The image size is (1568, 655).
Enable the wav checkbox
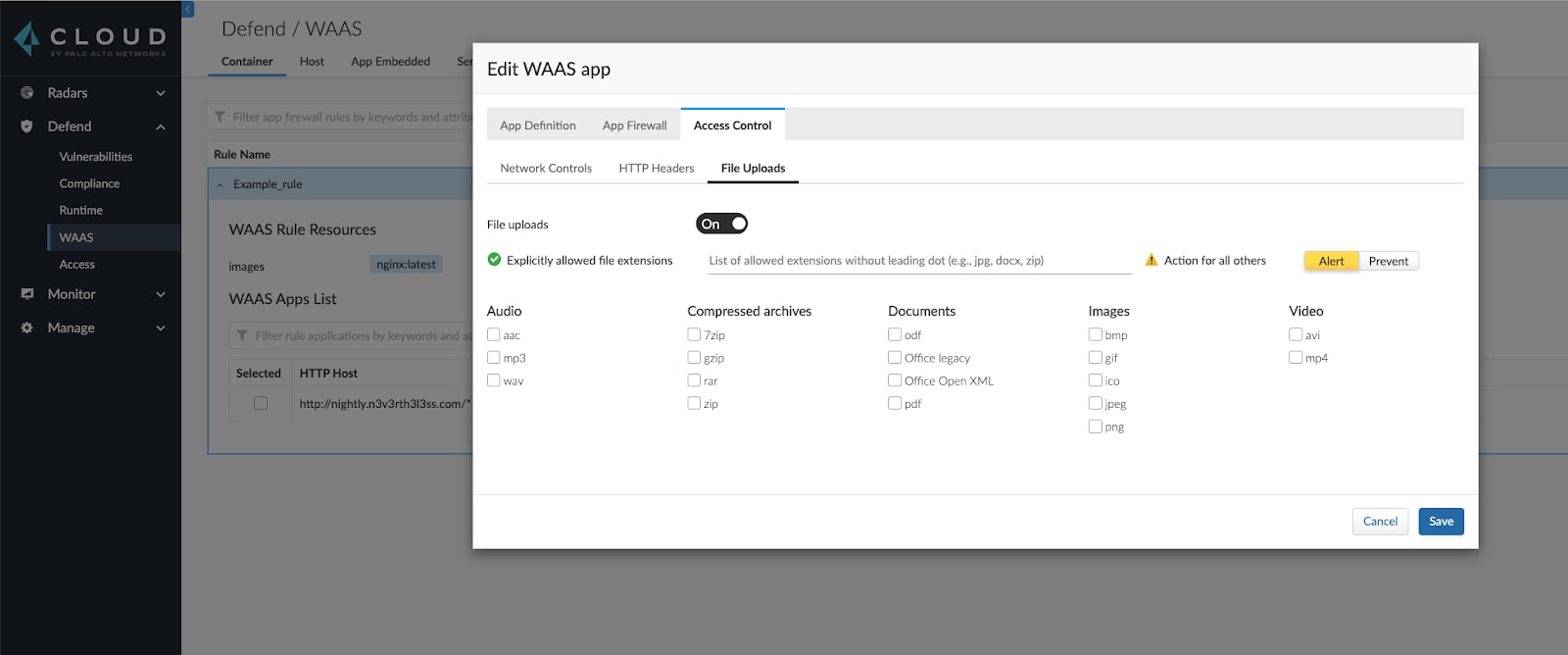[494, 380]
